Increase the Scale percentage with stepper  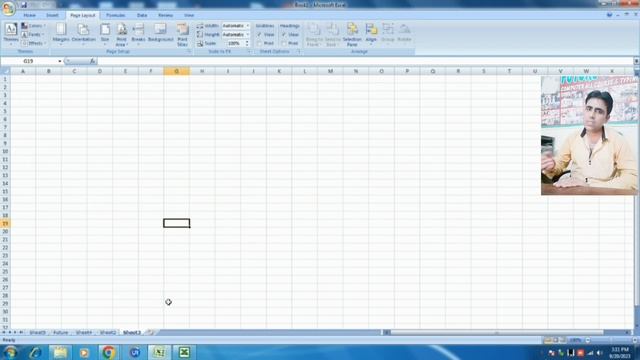click(247, 42)
